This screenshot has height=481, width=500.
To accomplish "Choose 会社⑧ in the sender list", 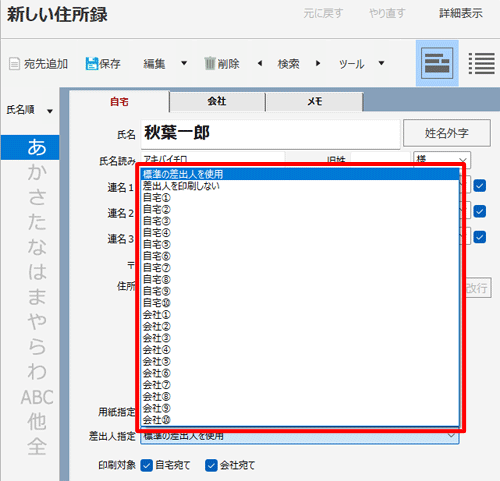I will click(x=300, y=396).
